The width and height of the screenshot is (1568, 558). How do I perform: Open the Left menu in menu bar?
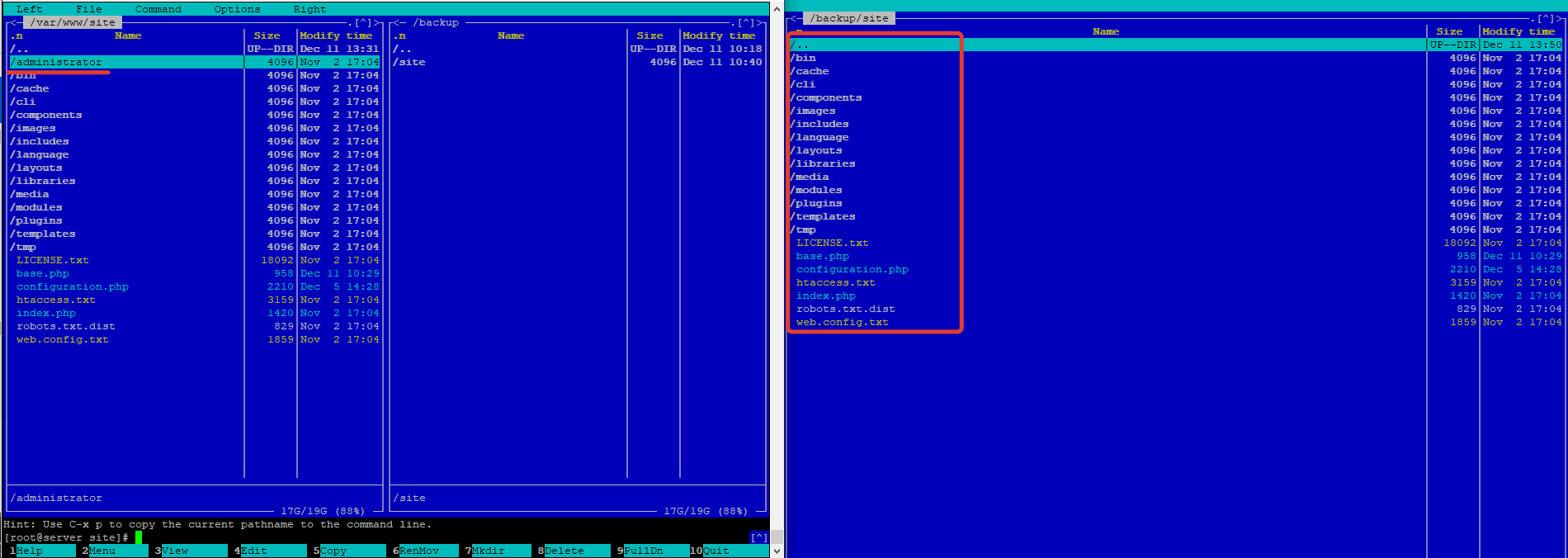tap(29, 9)
